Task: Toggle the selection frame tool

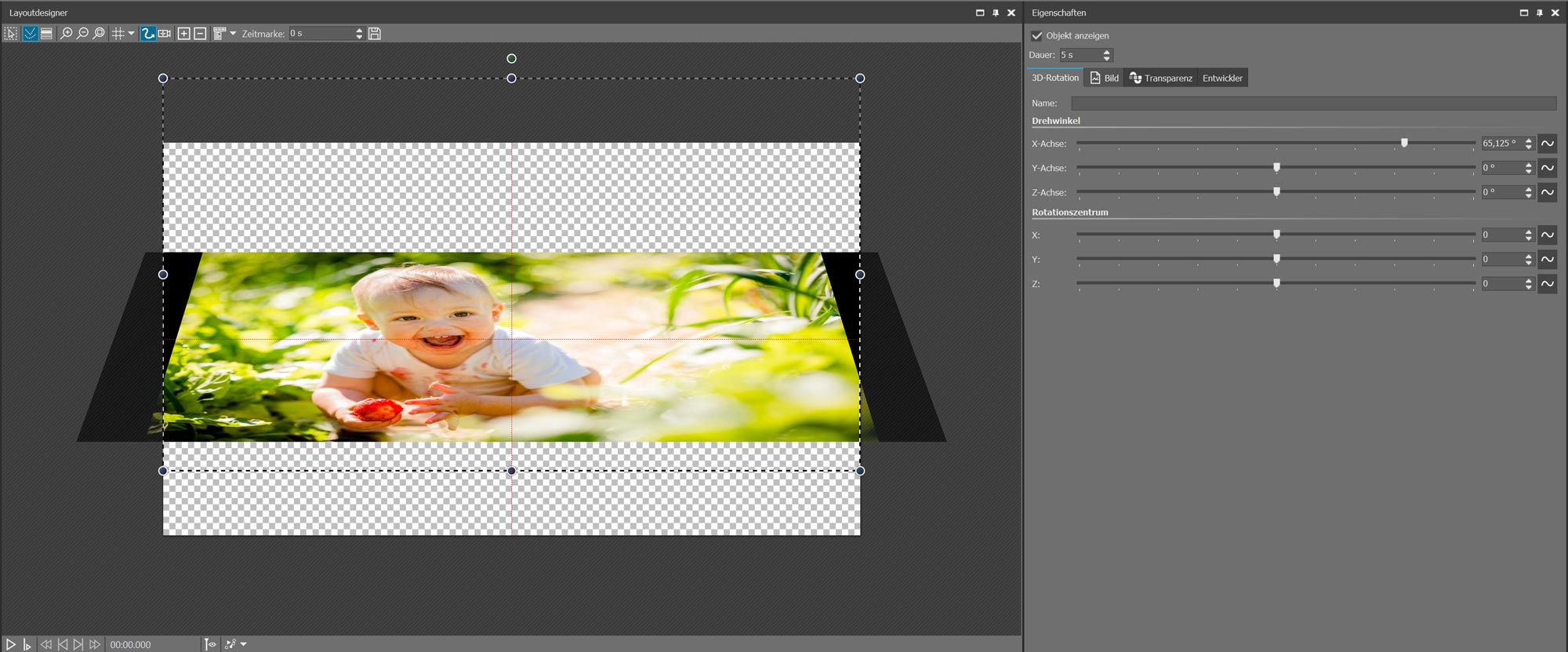Action: click(x=11, y=34)
